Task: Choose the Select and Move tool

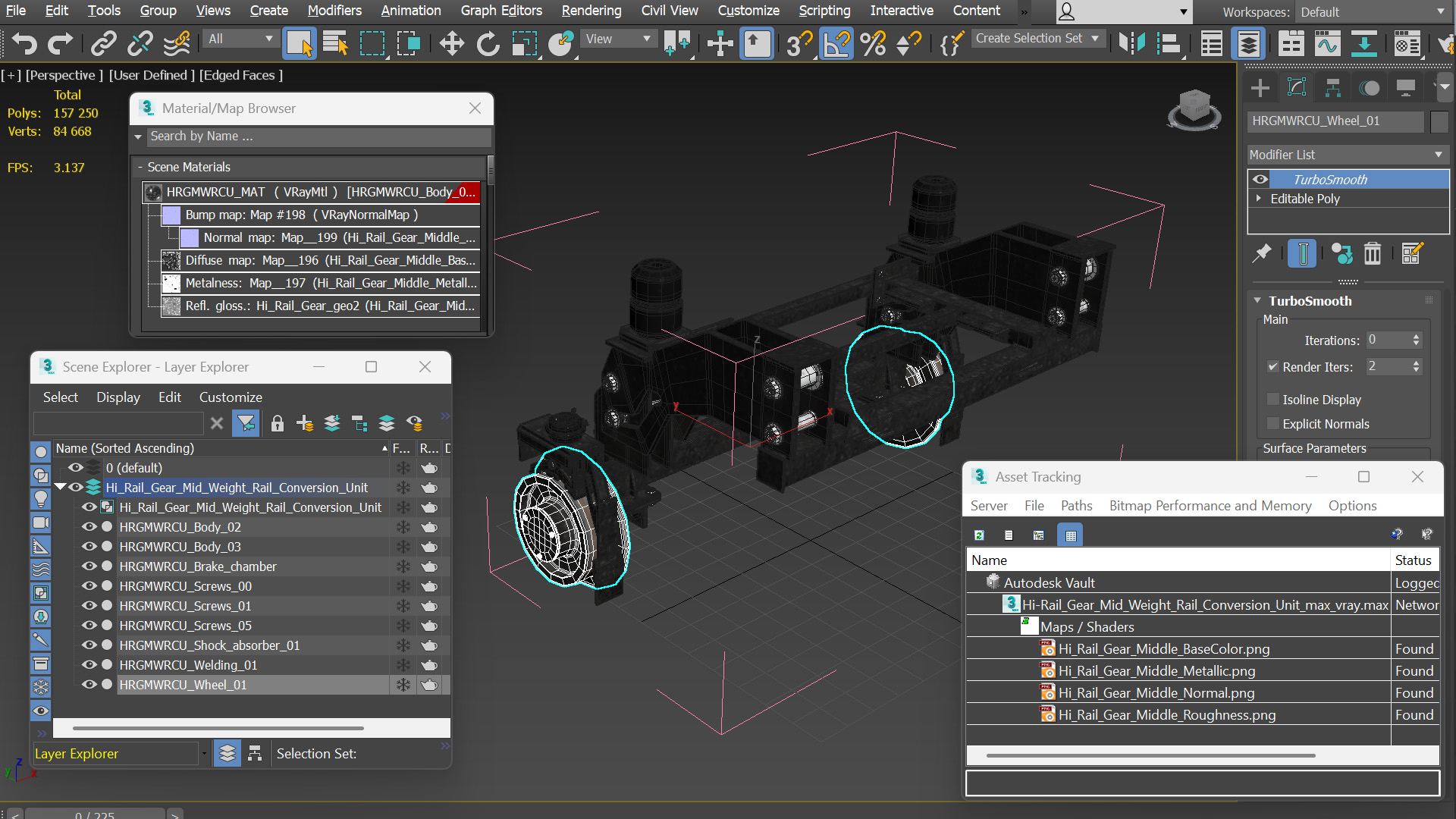Action: point(452,43)
